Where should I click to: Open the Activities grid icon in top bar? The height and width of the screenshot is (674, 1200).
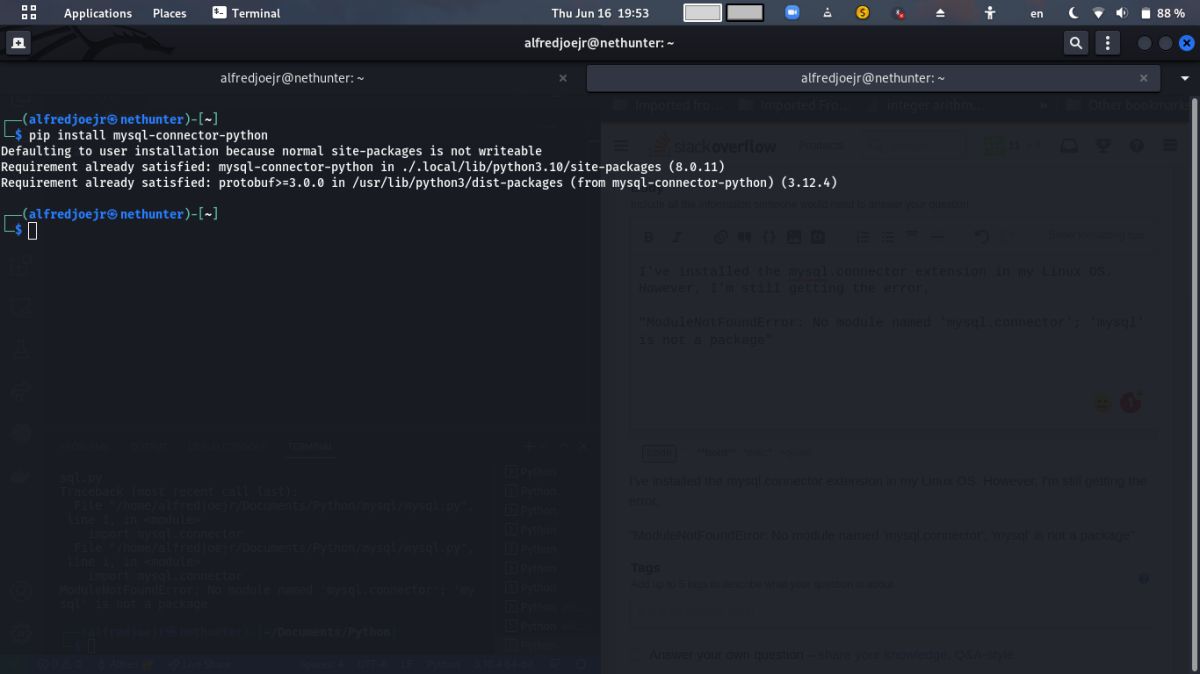click(29, 13)
